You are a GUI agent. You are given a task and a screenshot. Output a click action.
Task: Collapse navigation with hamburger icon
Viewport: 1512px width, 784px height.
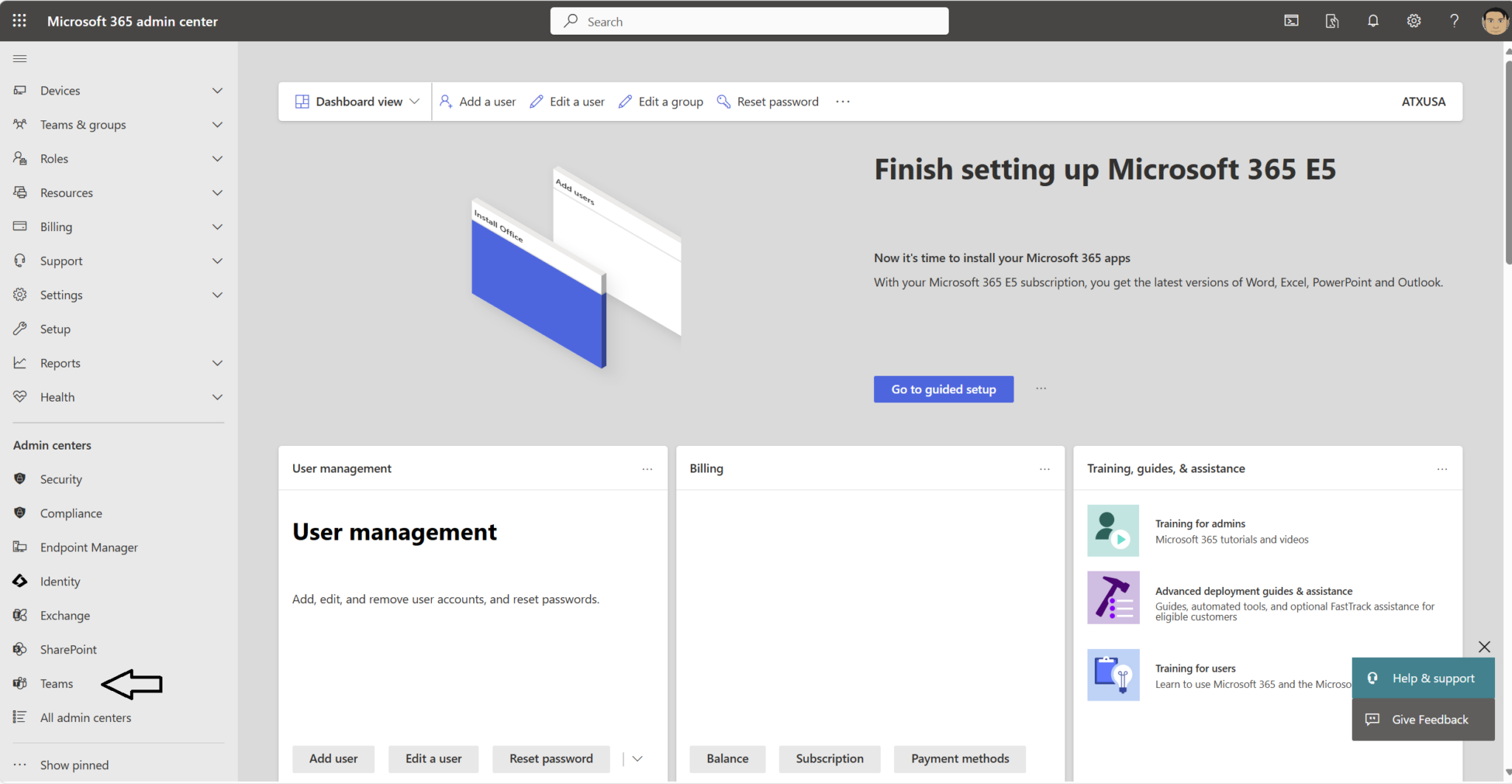pyautogui.click(x=20, y=58)
